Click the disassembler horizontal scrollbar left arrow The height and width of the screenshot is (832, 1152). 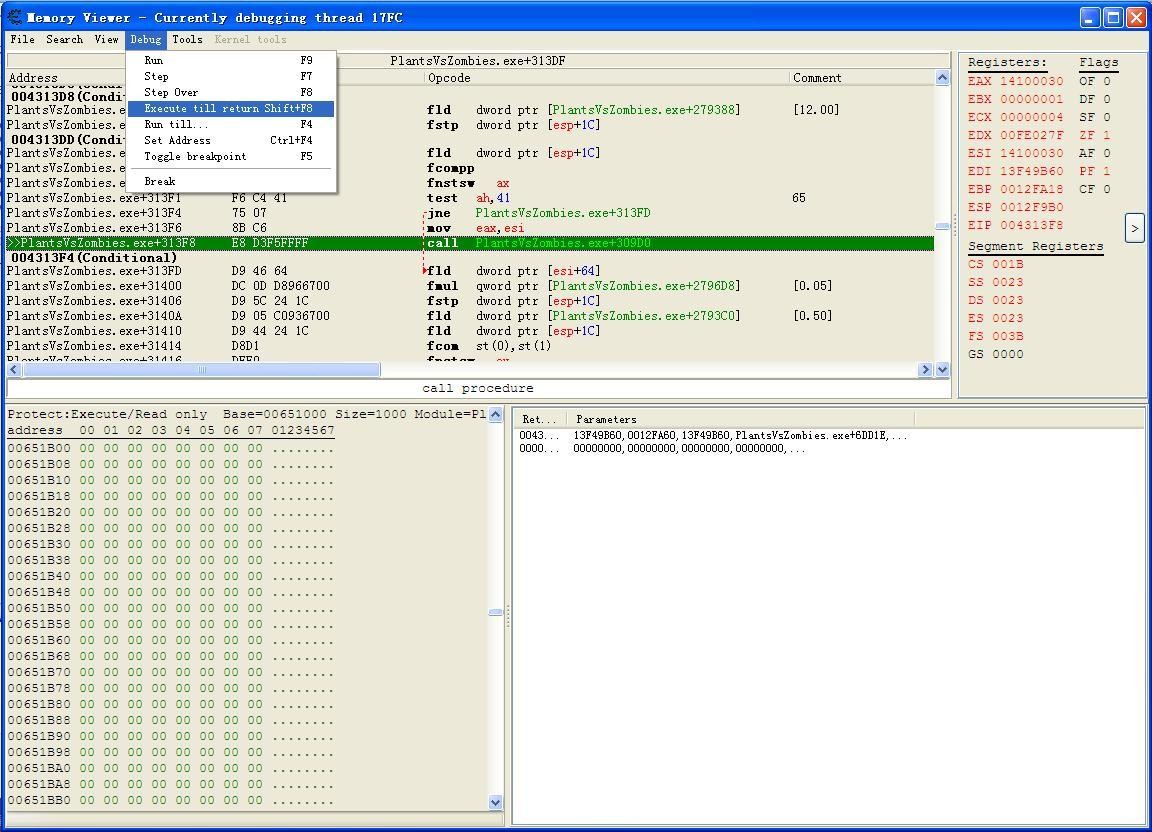pos(14,370)
